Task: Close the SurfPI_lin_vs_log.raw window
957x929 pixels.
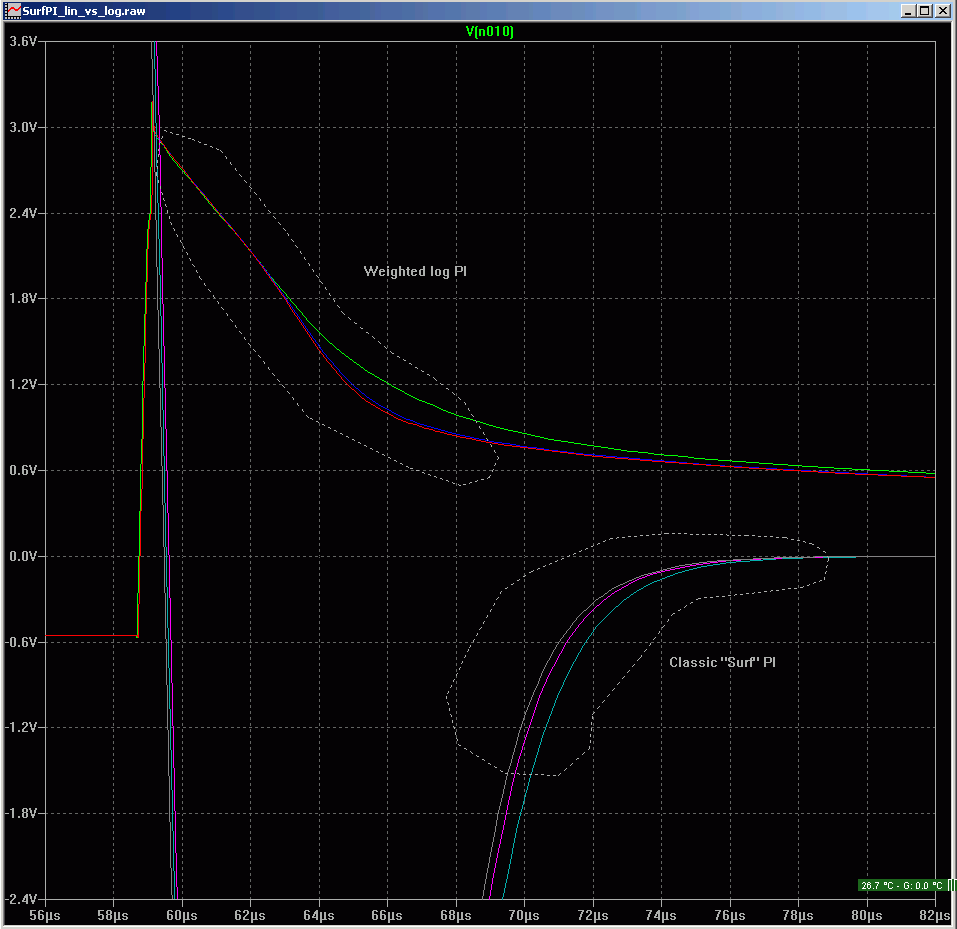Action: tap(943, 11)
